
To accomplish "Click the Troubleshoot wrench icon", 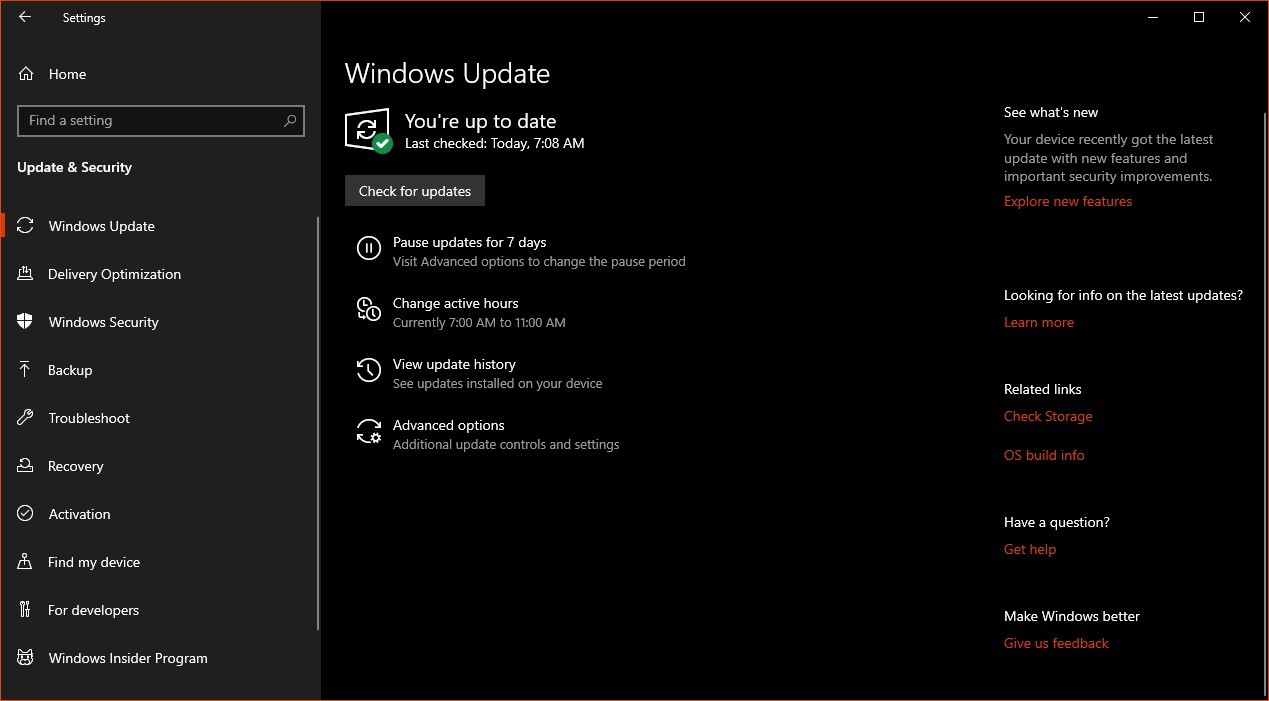I will [26, 418].
